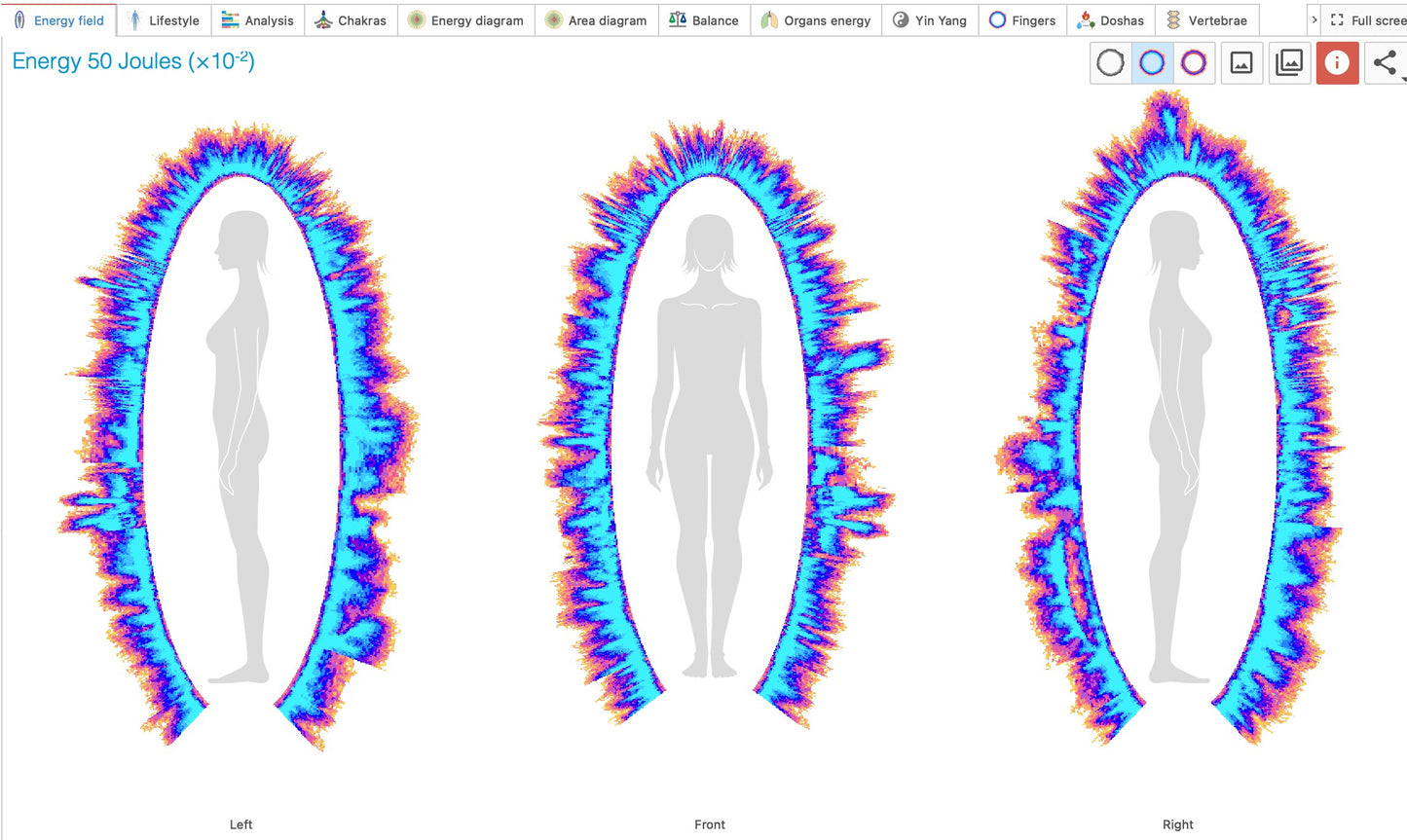Click the 'Front' view label
Image resolution: width=1407 pixels, height=840 pixels.
click(x=710, y=824)
